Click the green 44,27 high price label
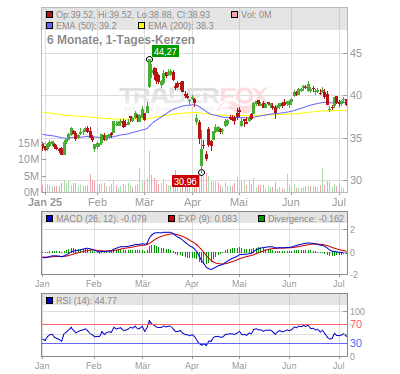 coord(165,52)
